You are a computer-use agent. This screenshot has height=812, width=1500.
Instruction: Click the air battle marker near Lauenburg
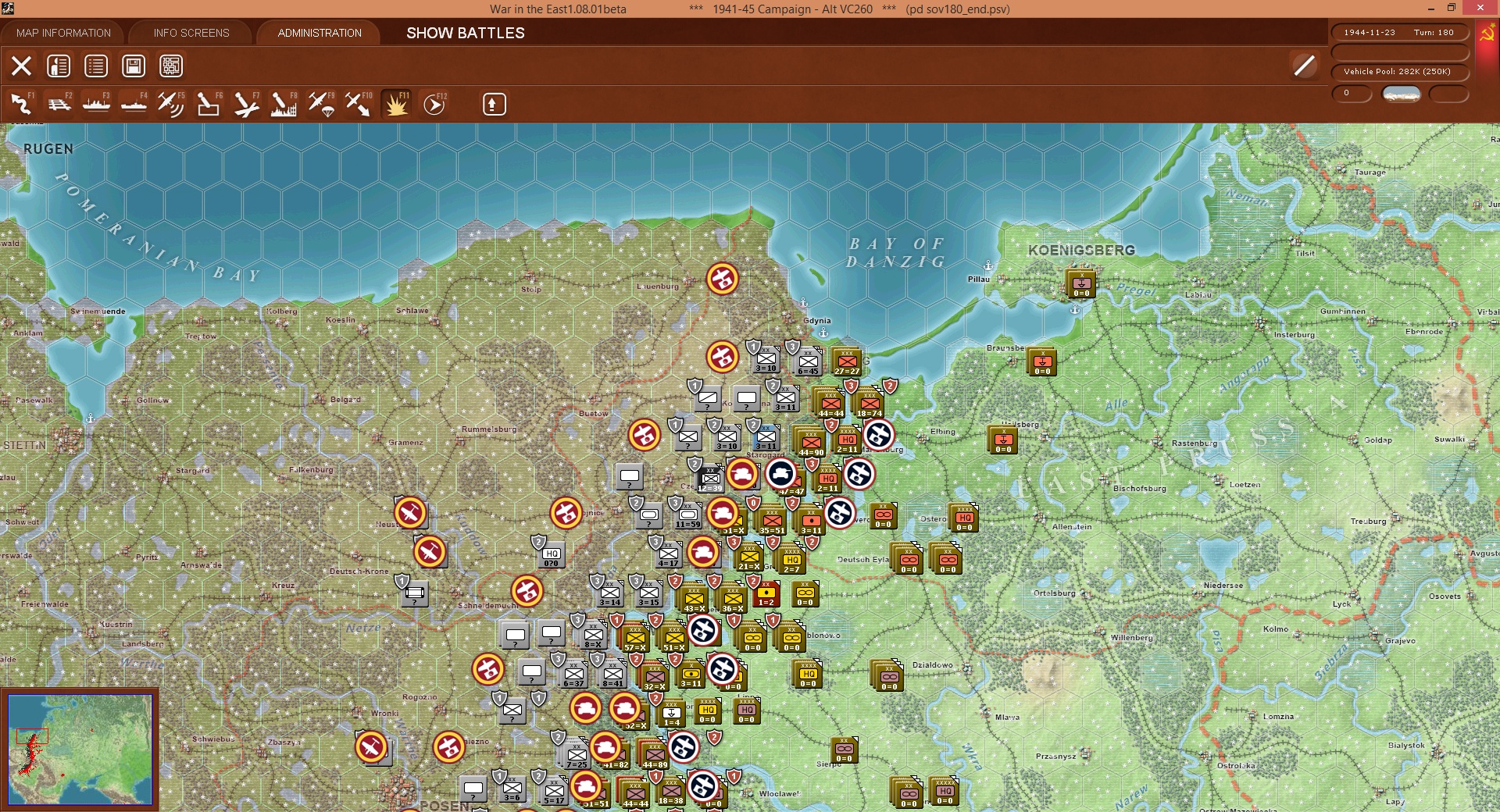(723, 279)
